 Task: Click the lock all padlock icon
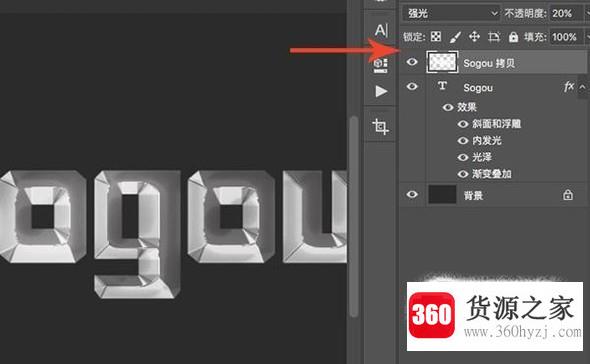(x=513, y=37)
